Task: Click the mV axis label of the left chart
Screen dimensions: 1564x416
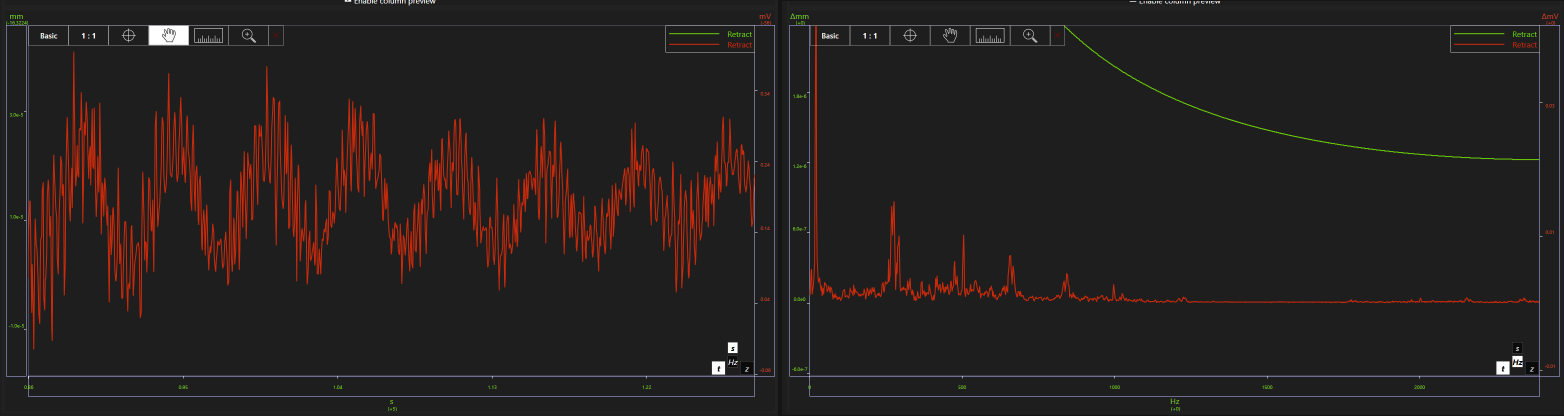Action: [x=765, y=17]
